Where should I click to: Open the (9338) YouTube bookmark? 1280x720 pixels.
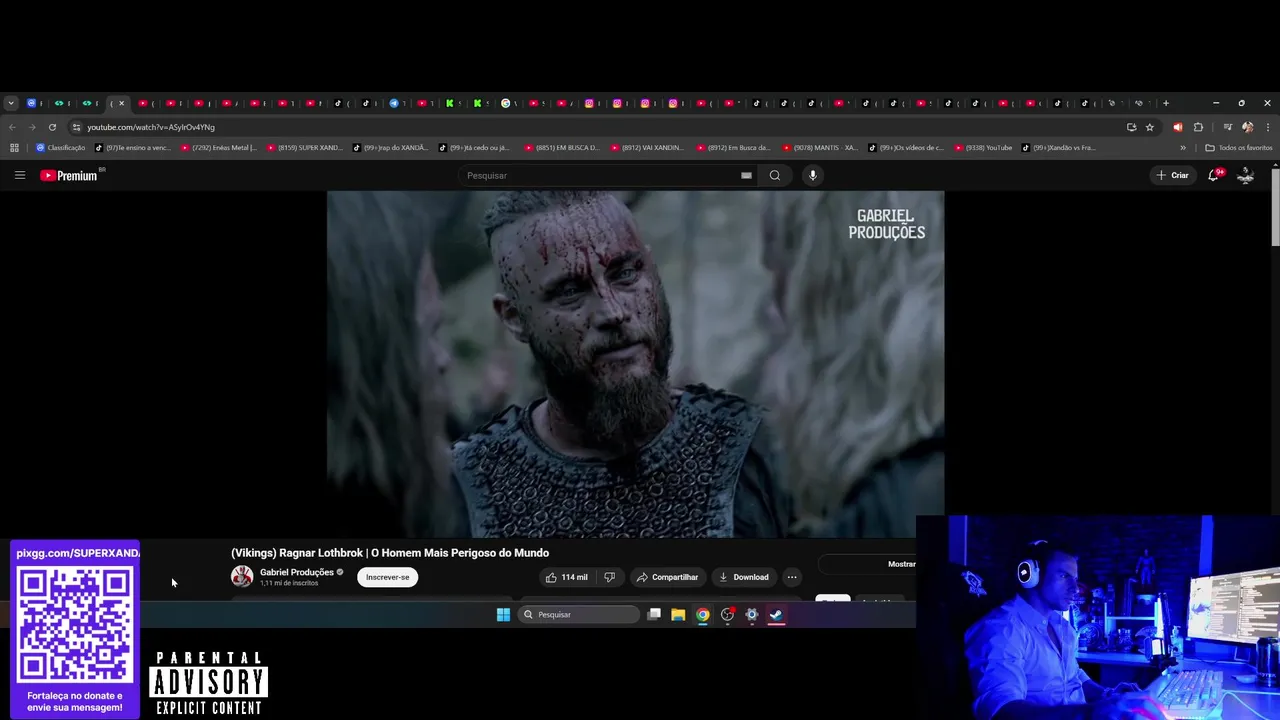(x=983, y=148)
